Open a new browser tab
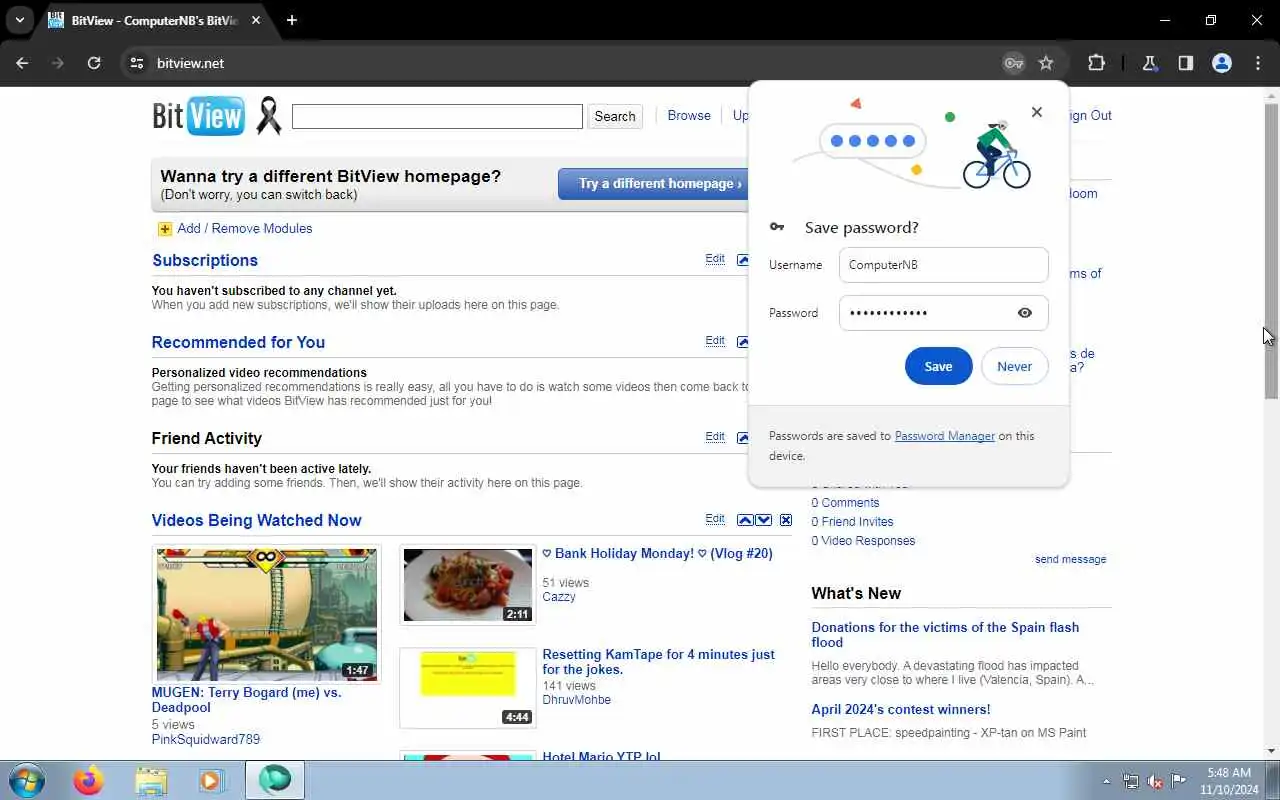The width and height of the screenshot is (1280, 800). pos(292,20)
